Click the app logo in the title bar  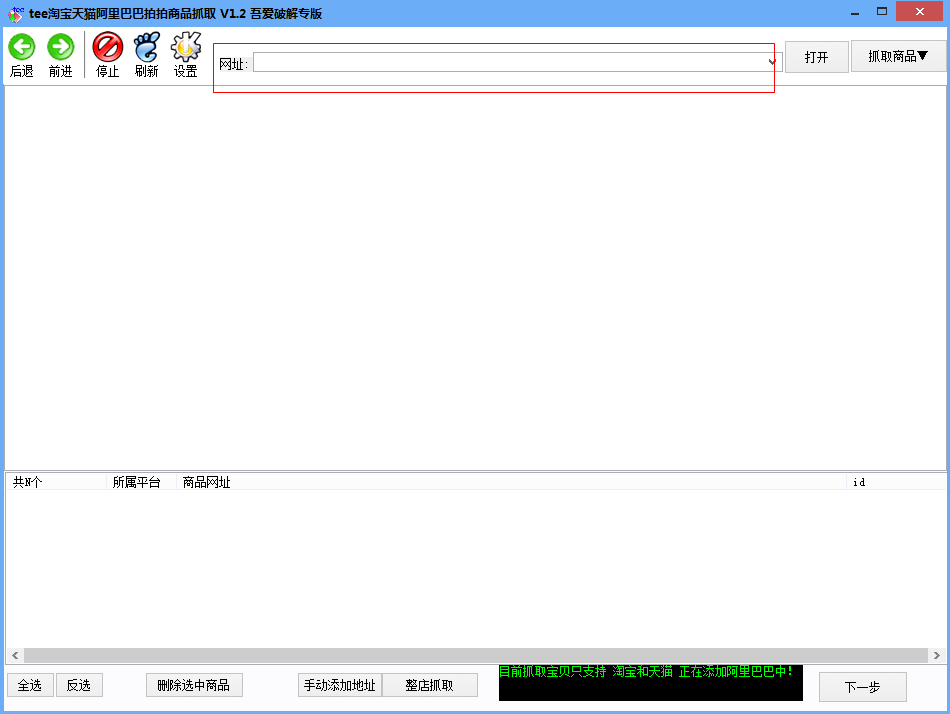pyautogui.click(x=16, y=13)
